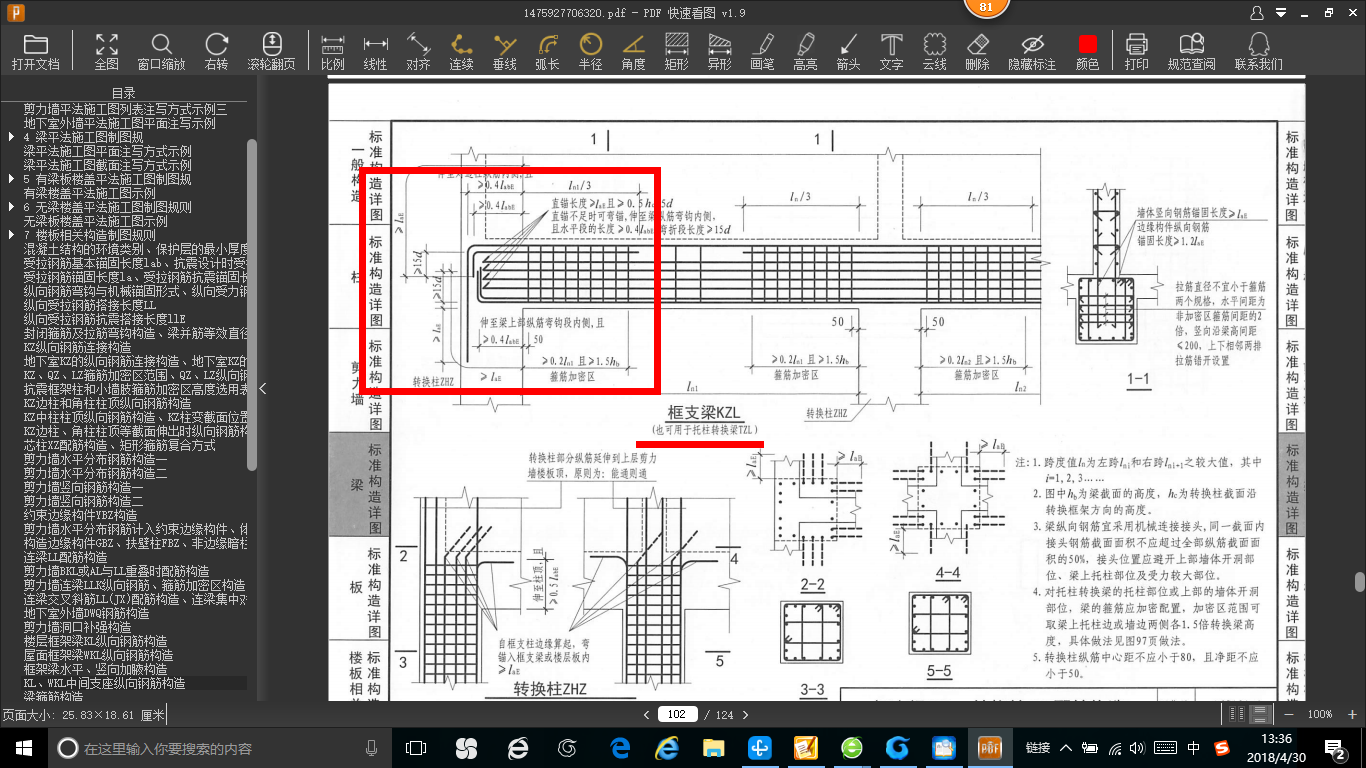Expand the '4 梁平法施工图制图规' outline node

pyautogui.click(x=11, y=137)
